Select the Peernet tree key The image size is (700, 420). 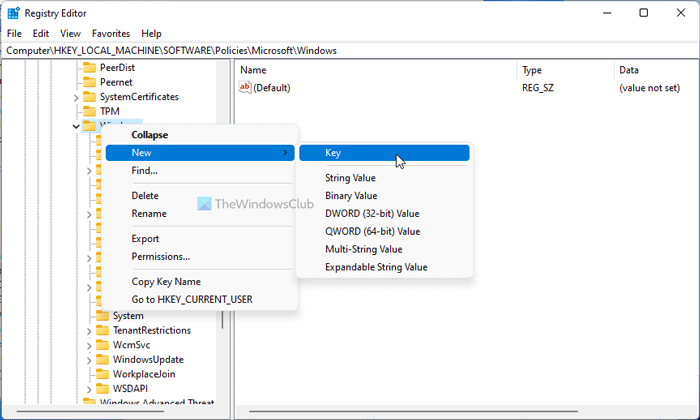click(x=116, y=82)
